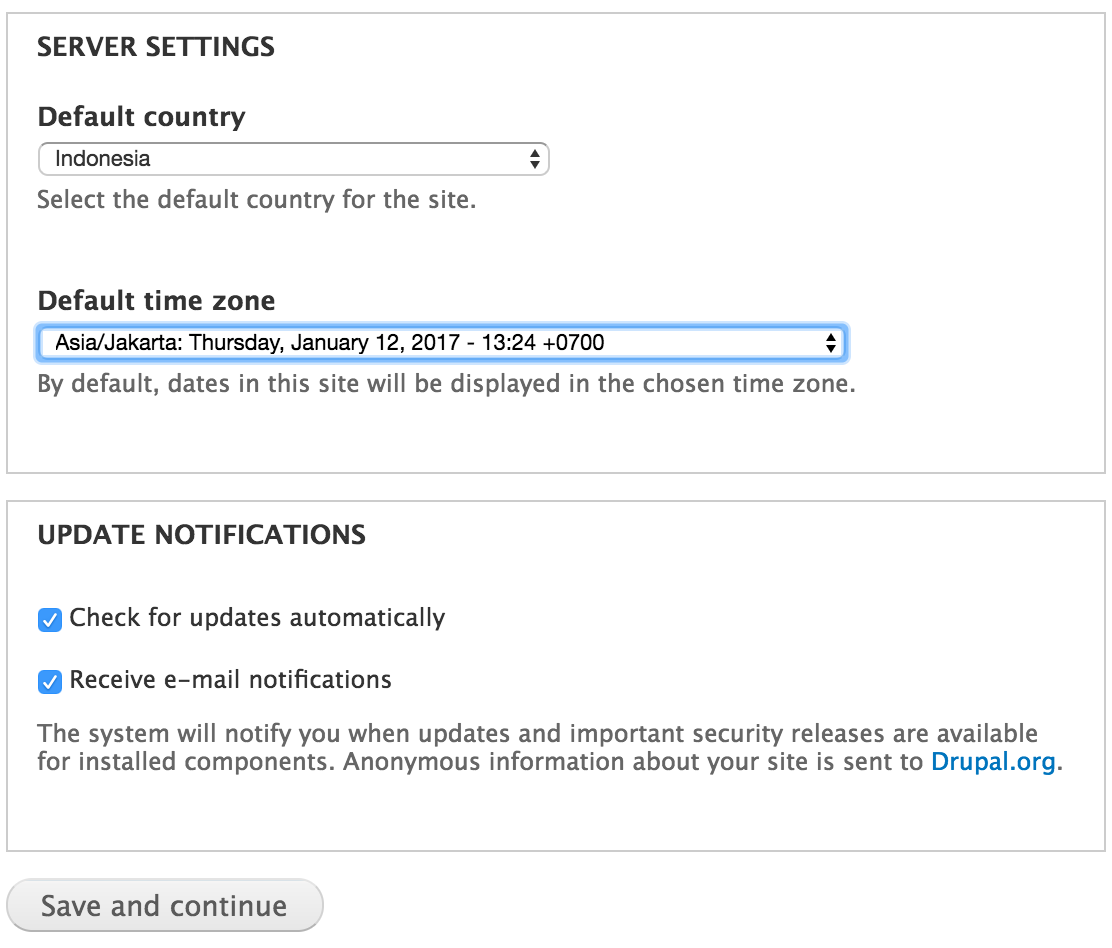Click the up/down arrows on country selector
This screenshot has width=1112, height=948.
(536, 158)
